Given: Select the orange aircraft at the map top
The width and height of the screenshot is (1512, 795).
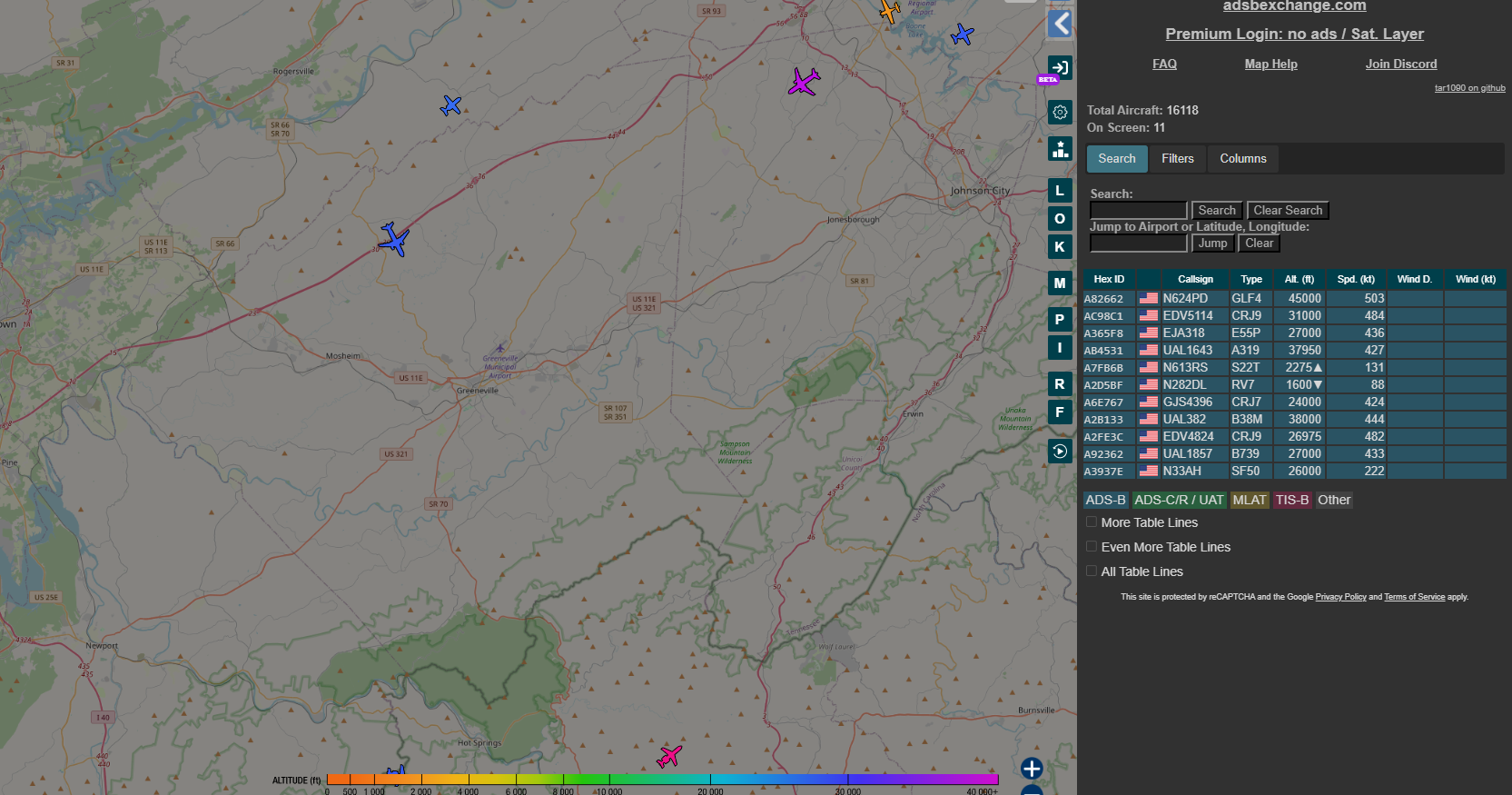Looking at the screenshot, I should [x=890, y=12].
